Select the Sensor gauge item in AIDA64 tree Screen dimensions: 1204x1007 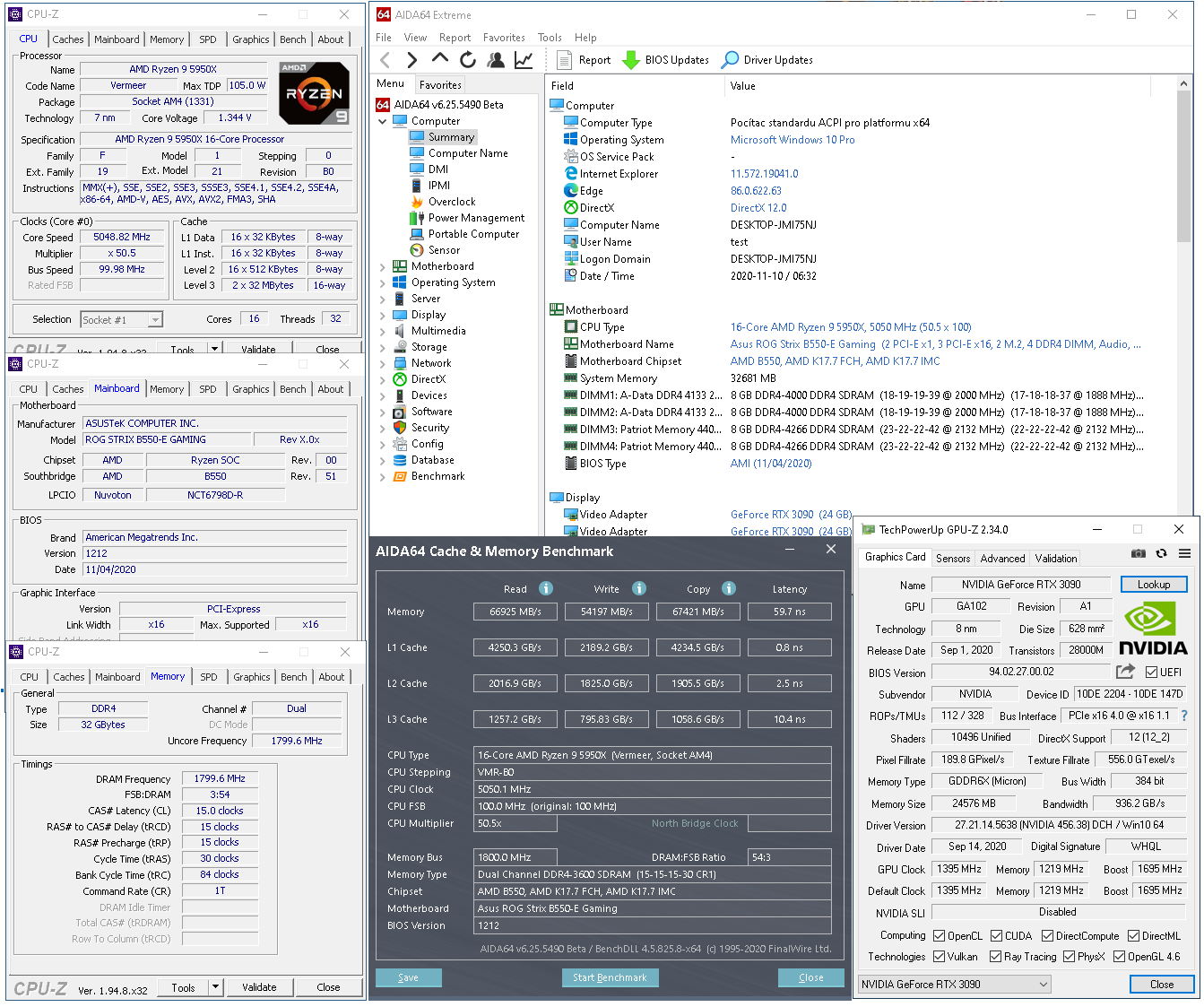pos(435,250)
